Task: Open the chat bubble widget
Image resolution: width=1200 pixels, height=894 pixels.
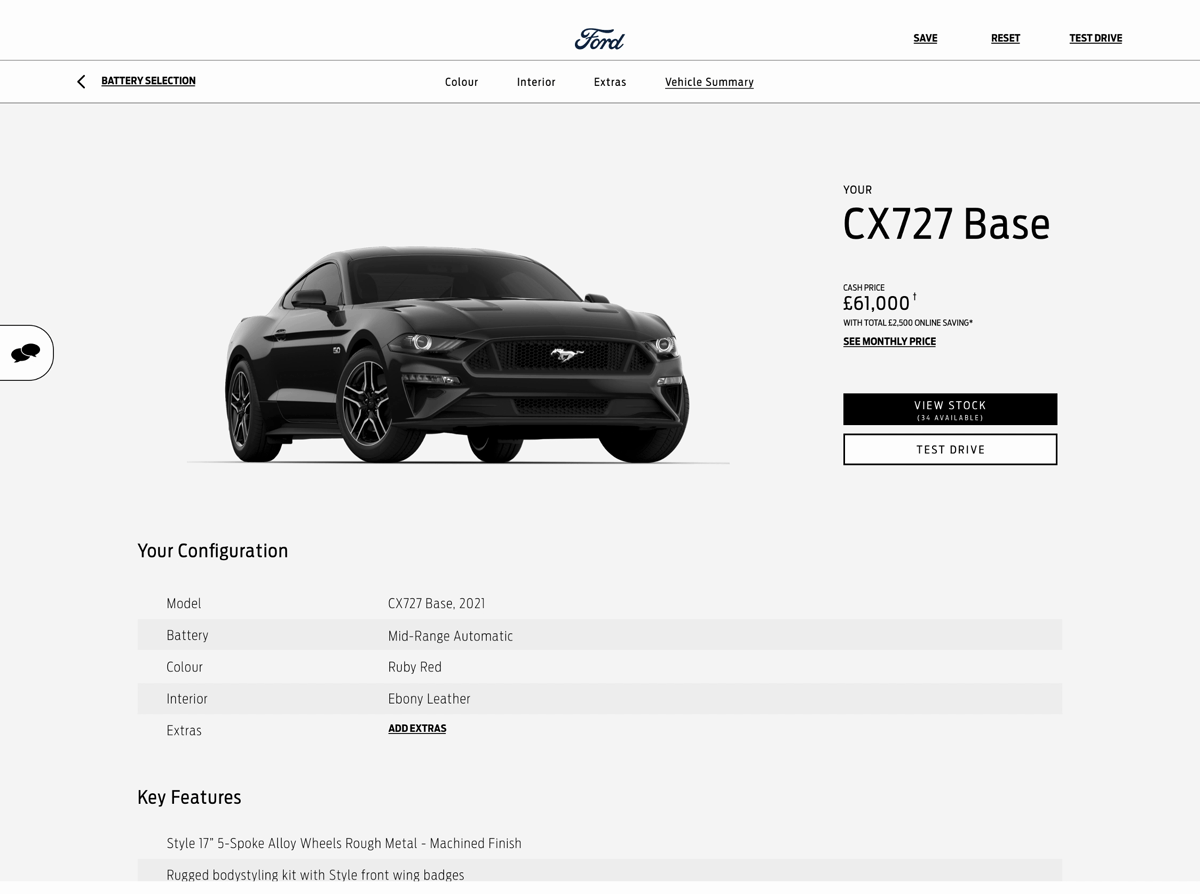Action: coord(25,353)
